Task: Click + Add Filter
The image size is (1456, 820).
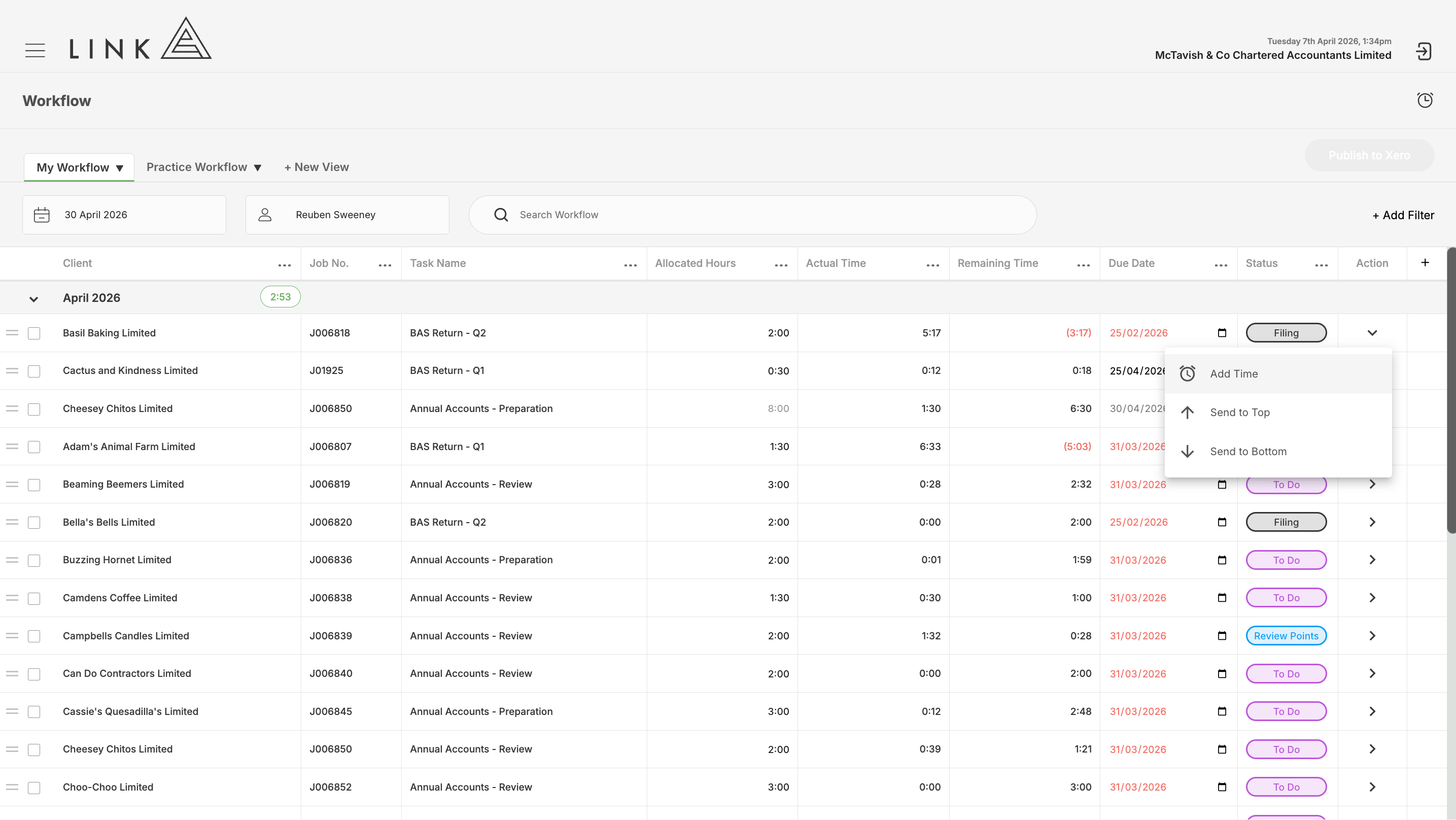Action: pyautogui.click(x=1403, y=215)
